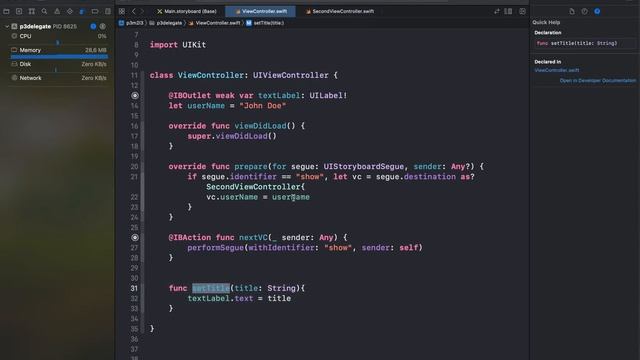
Task: Click textLabel.text on line 32
Action: coord(220,298)
